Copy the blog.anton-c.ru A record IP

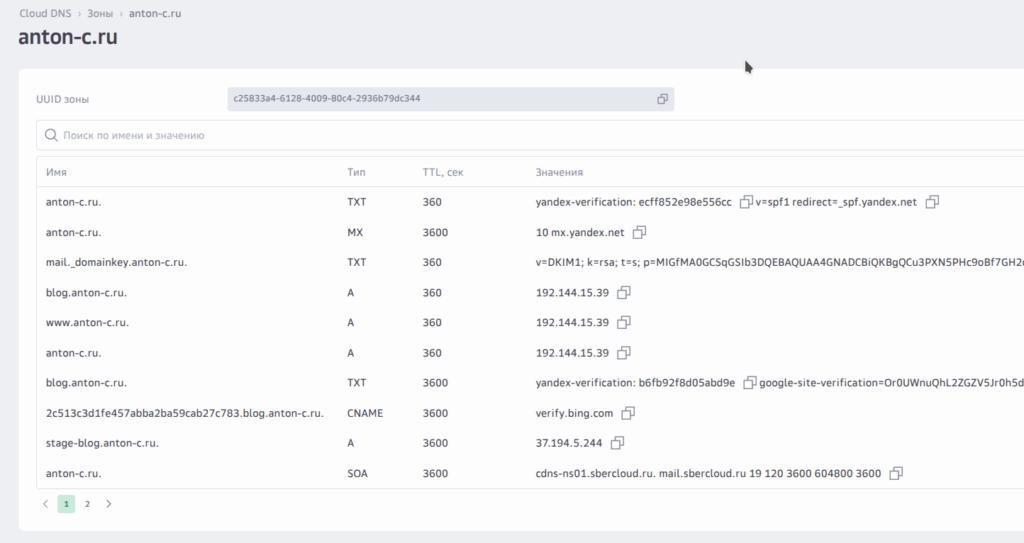[624, 293]
